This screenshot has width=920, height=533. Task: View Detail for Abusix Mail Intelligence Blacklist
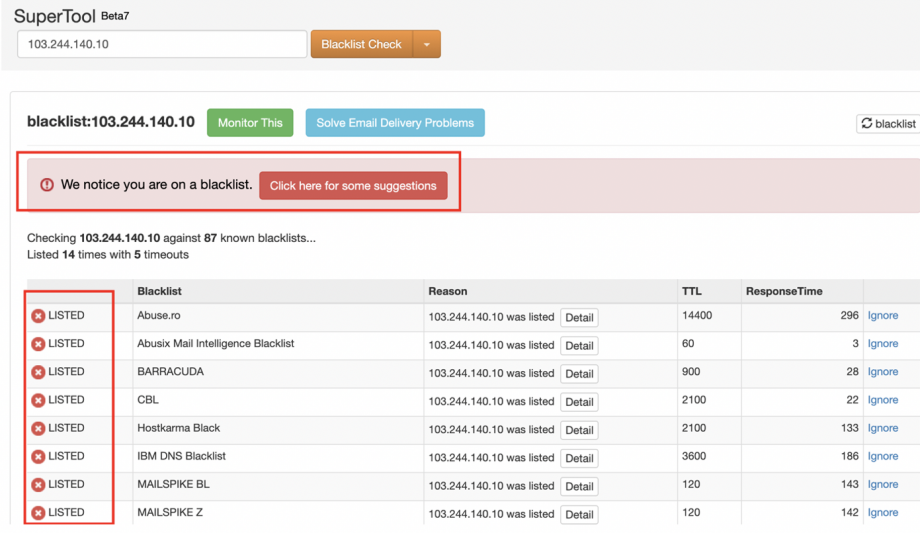[x=579, y=346]
